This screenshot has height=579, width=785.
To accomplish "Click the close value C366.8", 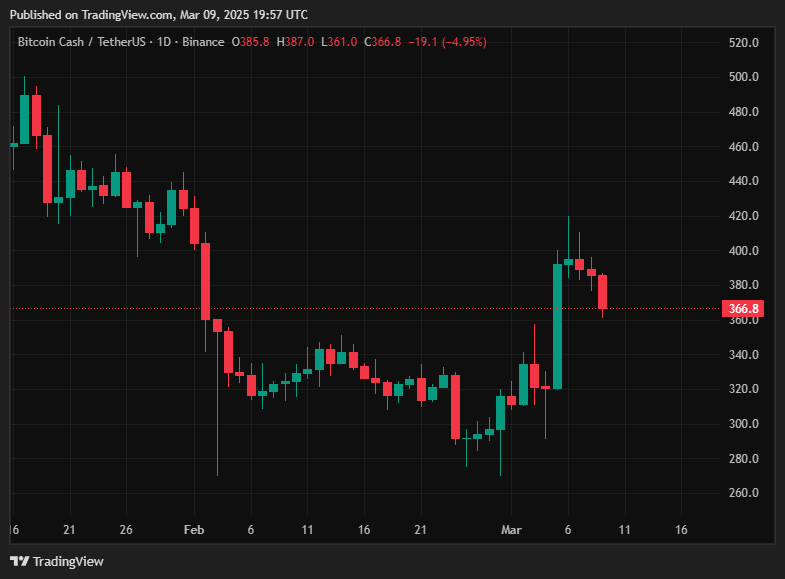I will pyautogui.click(x=382, y=42).
